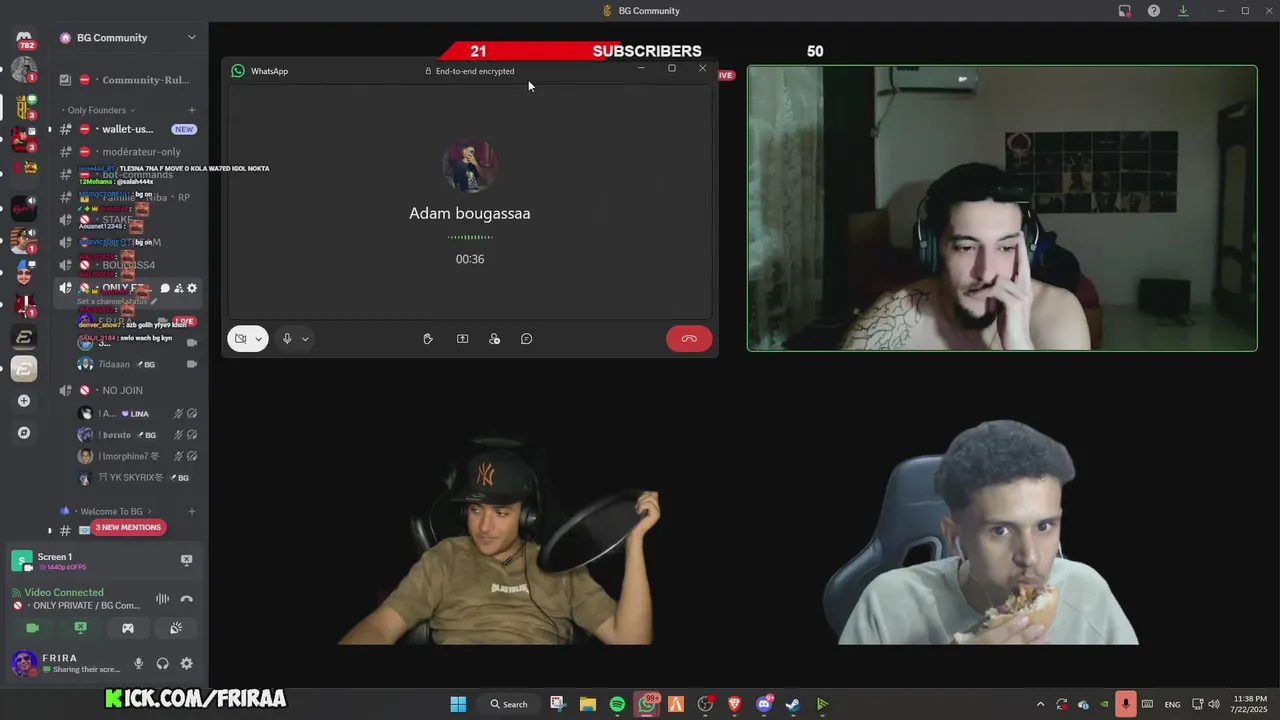Open Windows Start menu
The height and width of the screenshot is (720, 1280).
(x=458, y=704)
